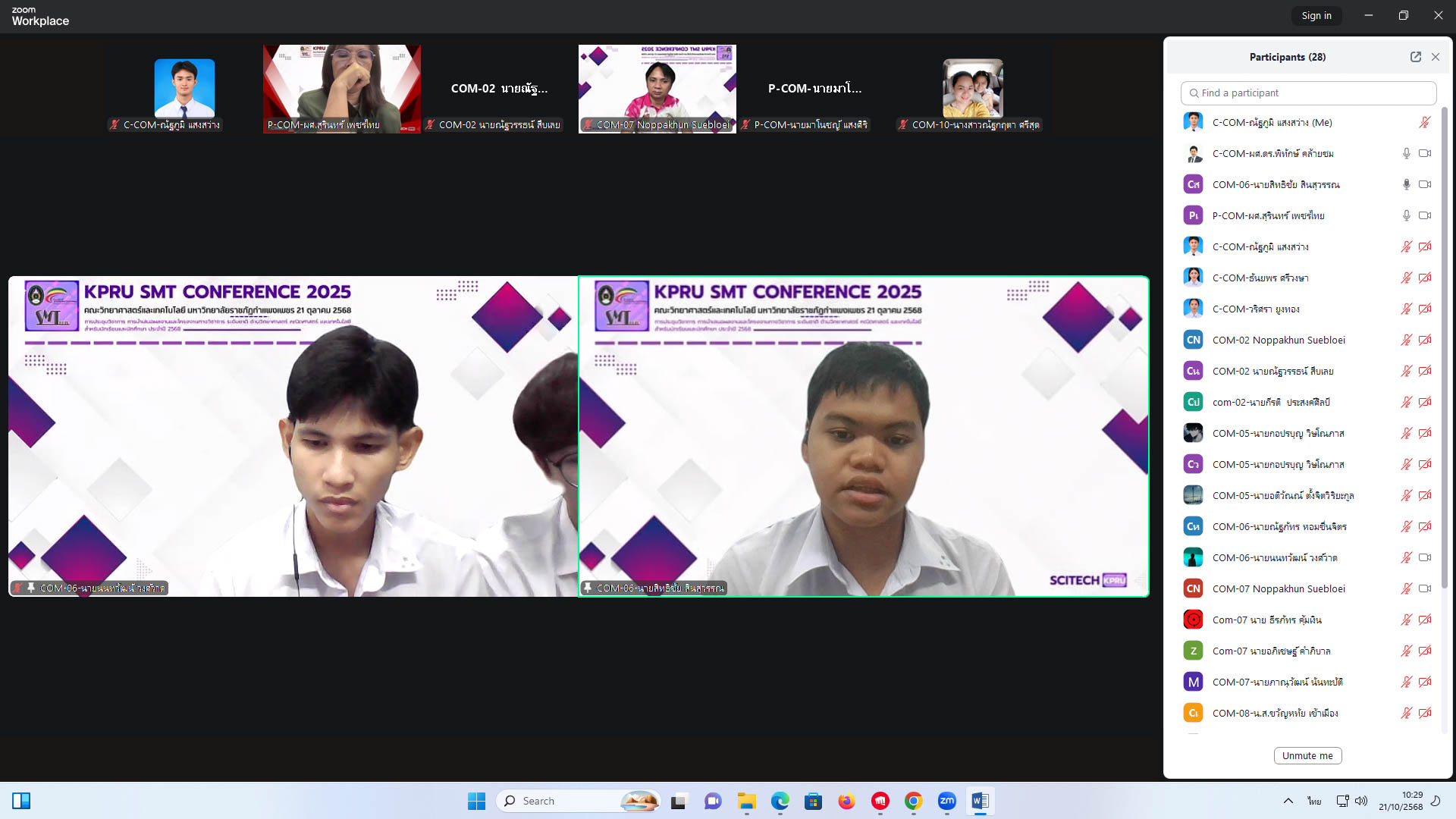
Task: Open Zoom from the Windows taskbar
Action: tap(946, 801)
